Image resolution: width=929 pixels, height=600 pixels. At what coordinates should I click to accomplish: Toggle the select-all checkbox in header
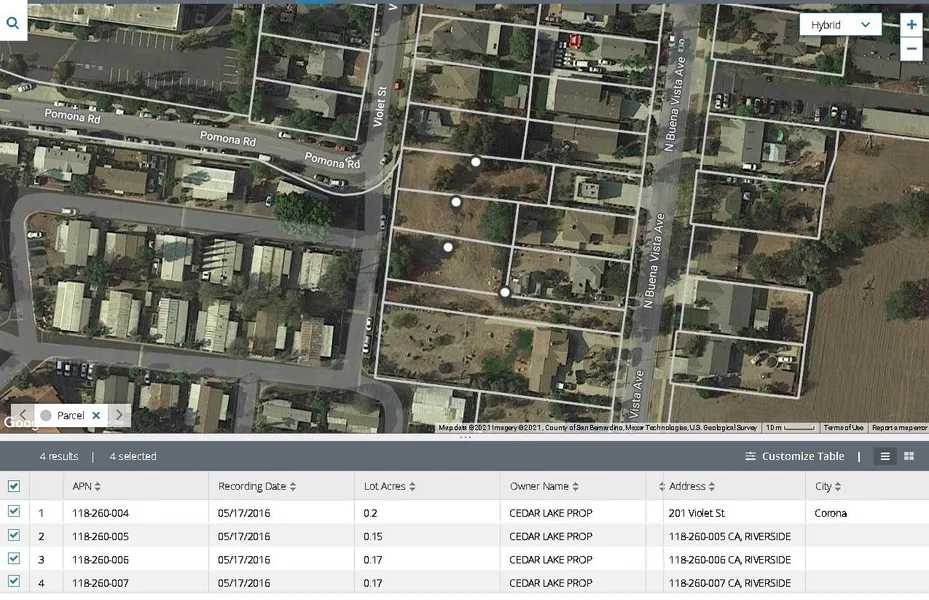(14, 486)
